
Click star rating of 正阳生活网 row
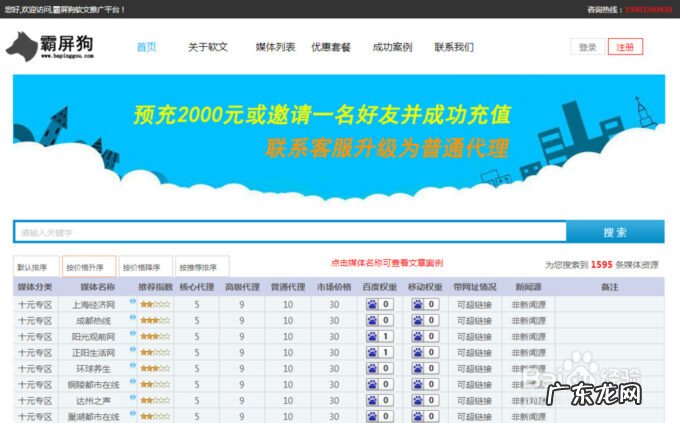tap(155, 353)
